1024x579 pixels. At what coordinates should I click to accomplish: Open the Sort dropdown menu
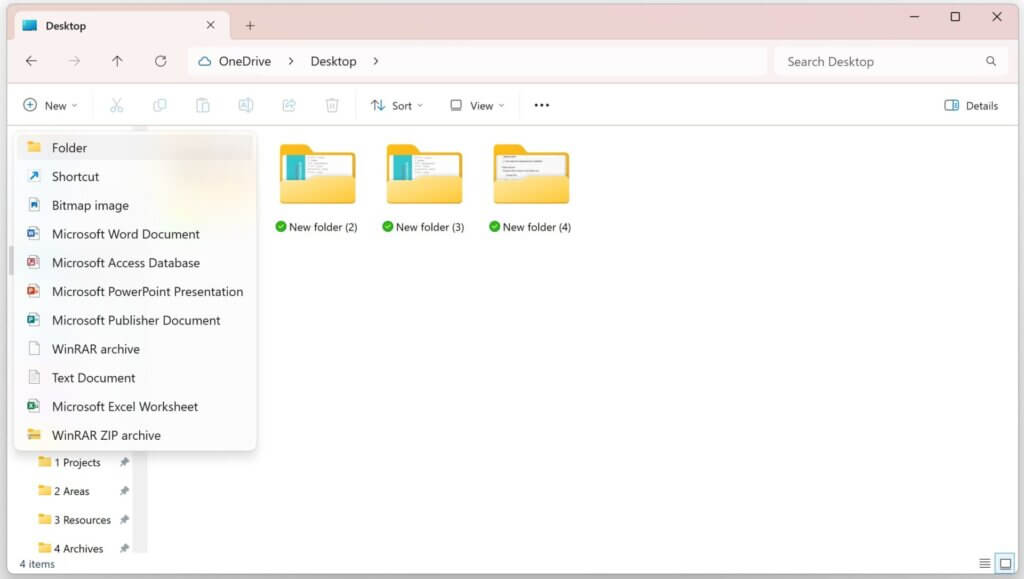(397, 105)
